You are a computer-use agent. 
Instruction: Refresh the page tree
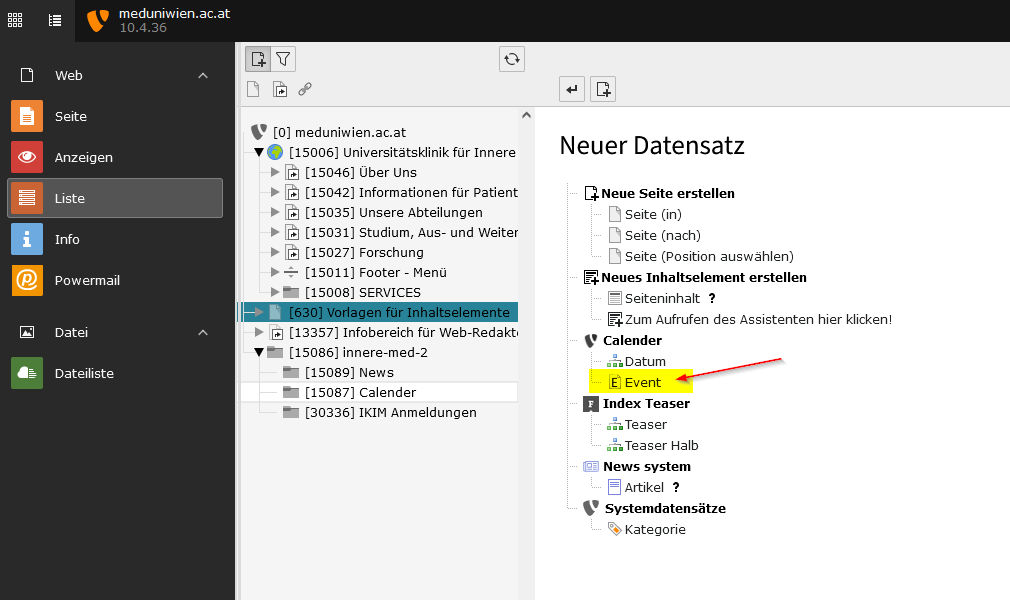pos(511,59)
